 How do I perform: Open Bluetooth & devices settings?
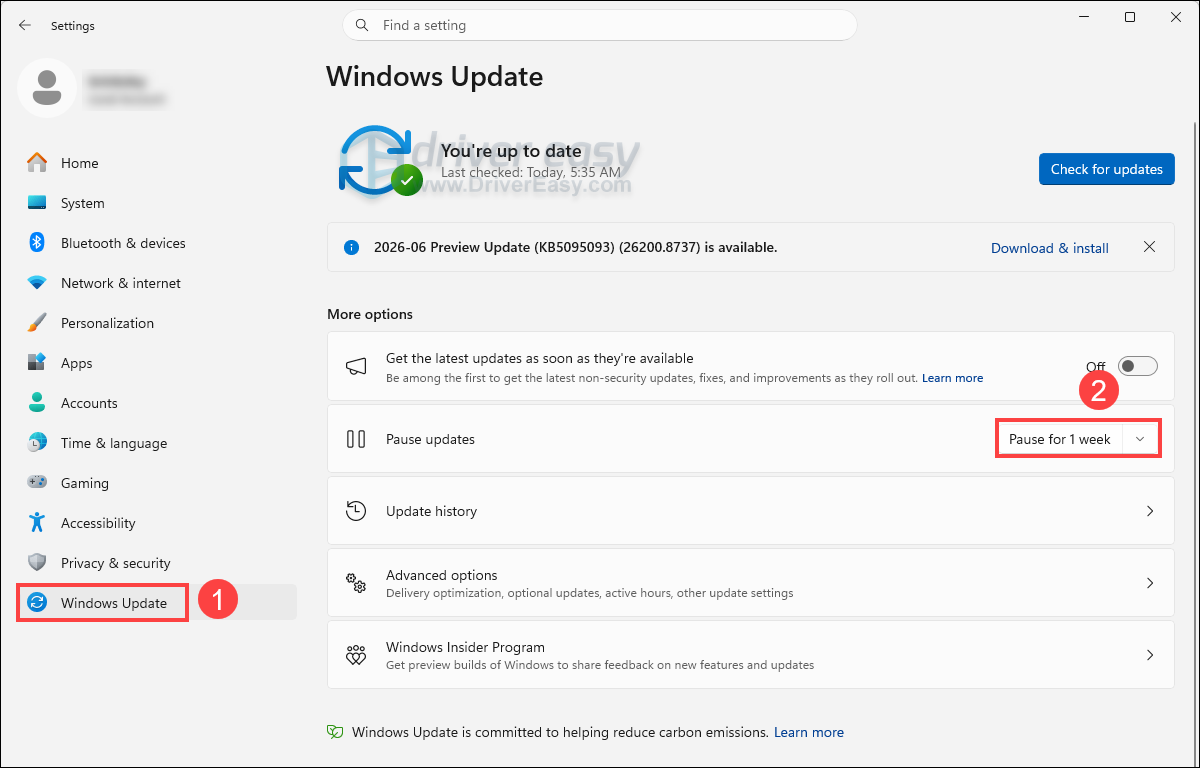[157, 243]
